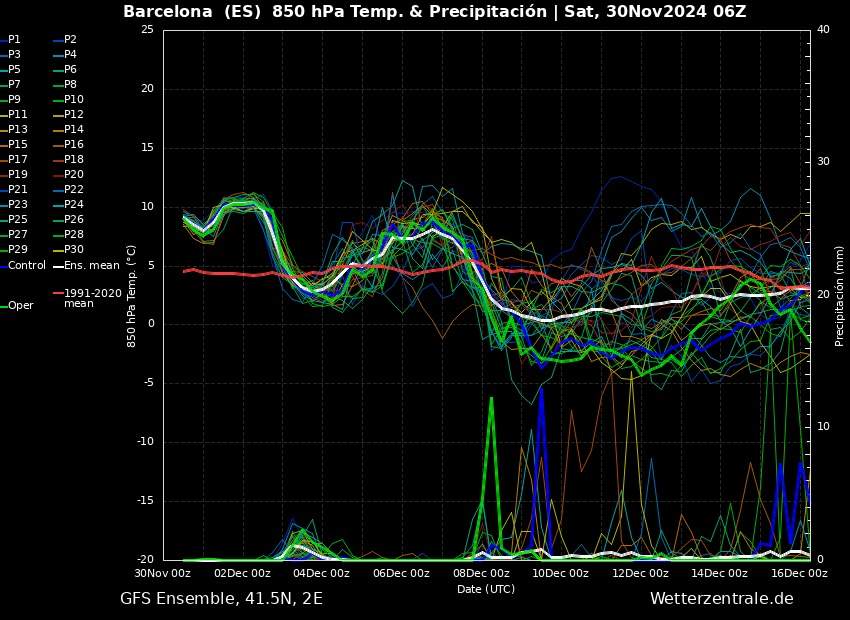Click the 15 temperature axis value
Image resolution: width=850 pixels, height=620 pixels.
pyautogui.click(x=147, y=148)
